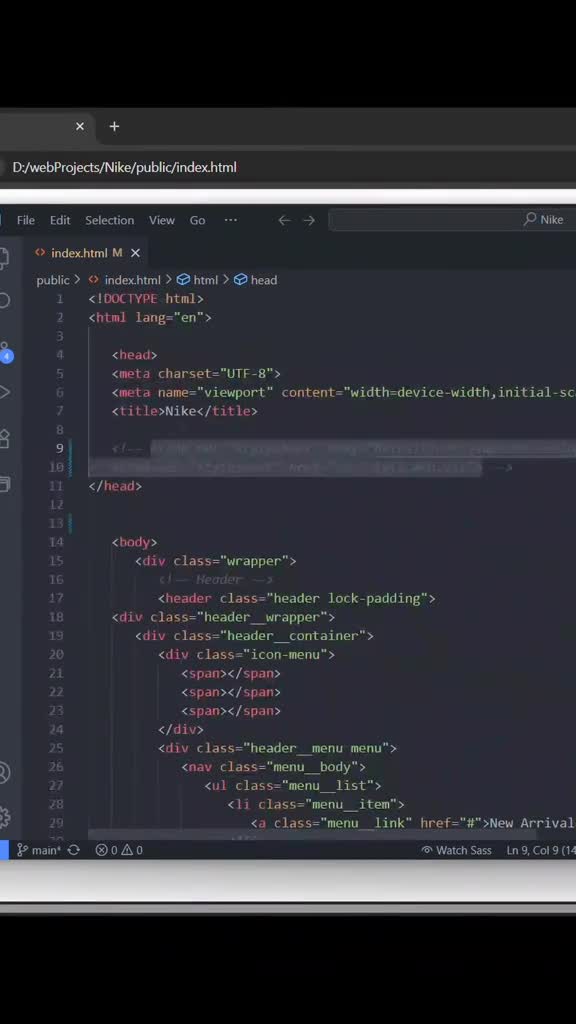Screen dimensions: 576x1024
Task: Close the index.html editor tab
Action: click(x=135, y=253)
